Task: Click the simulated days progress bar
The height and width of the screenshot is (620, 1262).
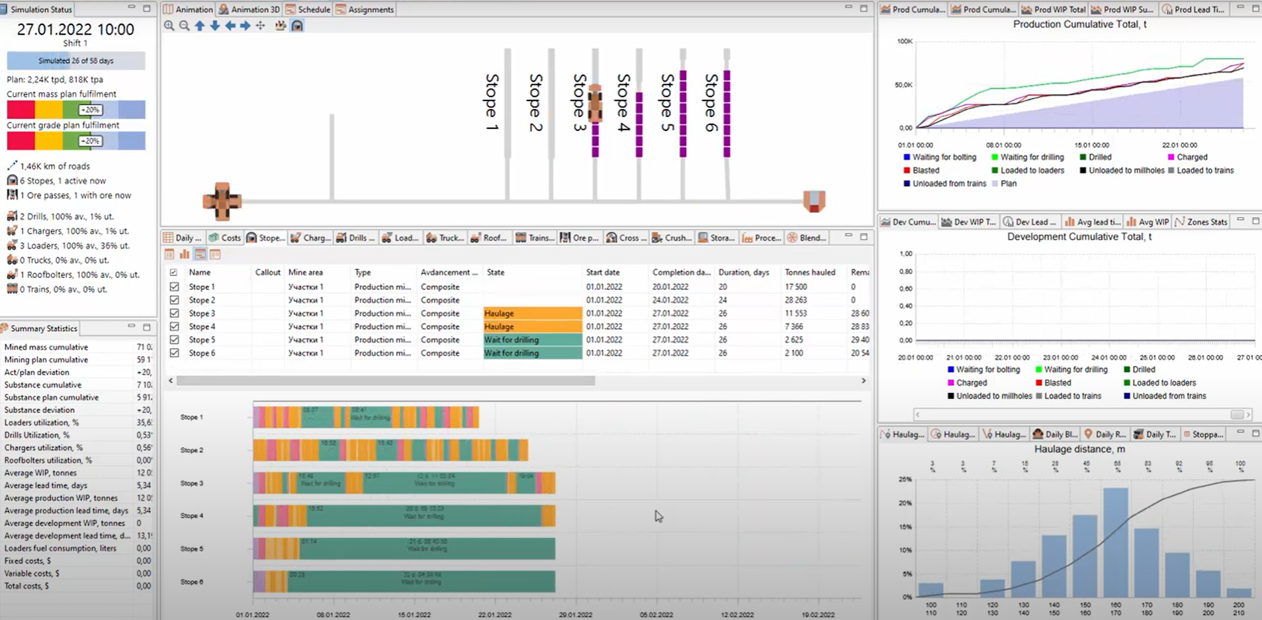Action: click(76, 61)
